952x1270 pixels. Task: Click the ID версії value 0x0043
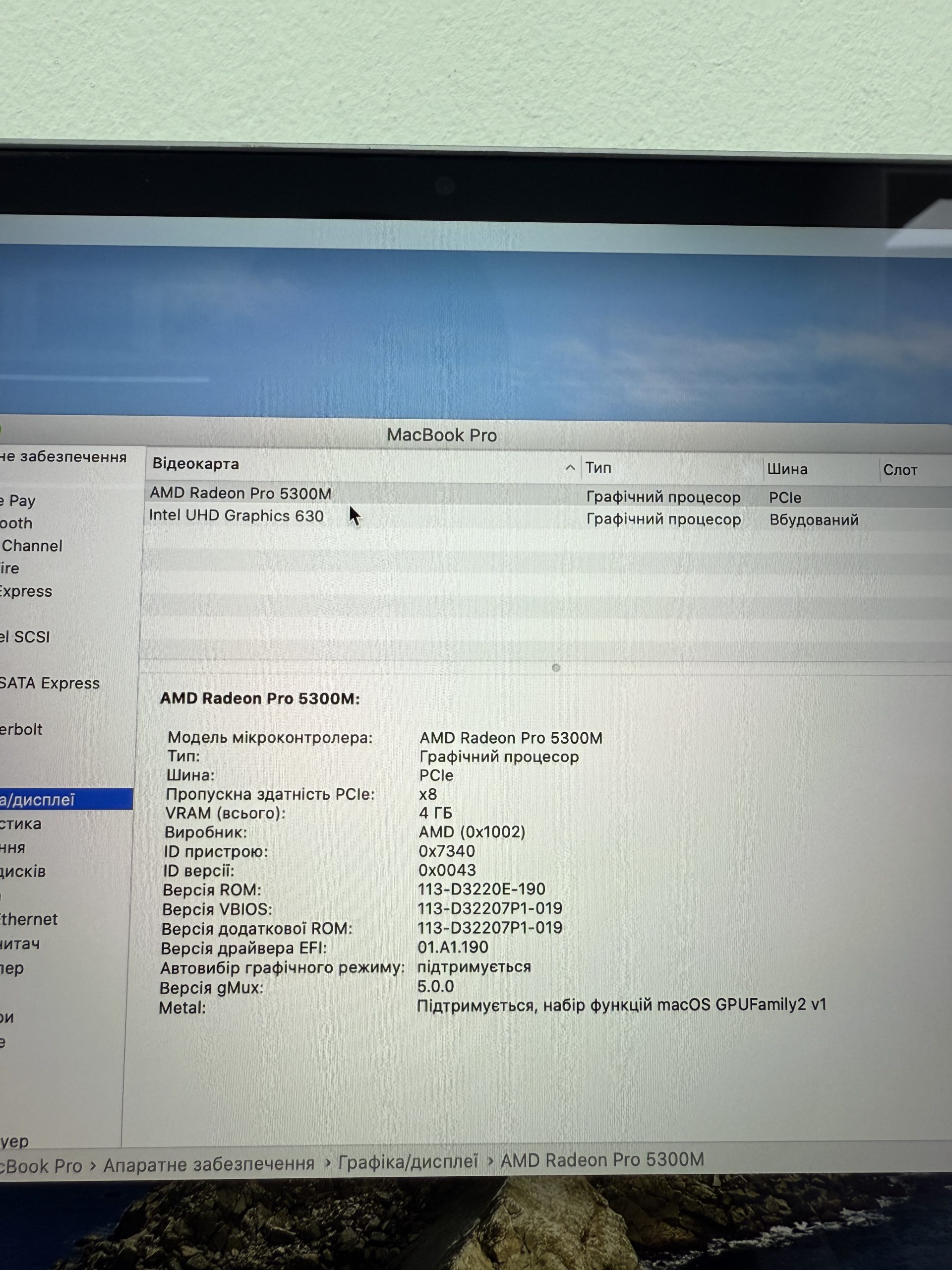(447, 870)
